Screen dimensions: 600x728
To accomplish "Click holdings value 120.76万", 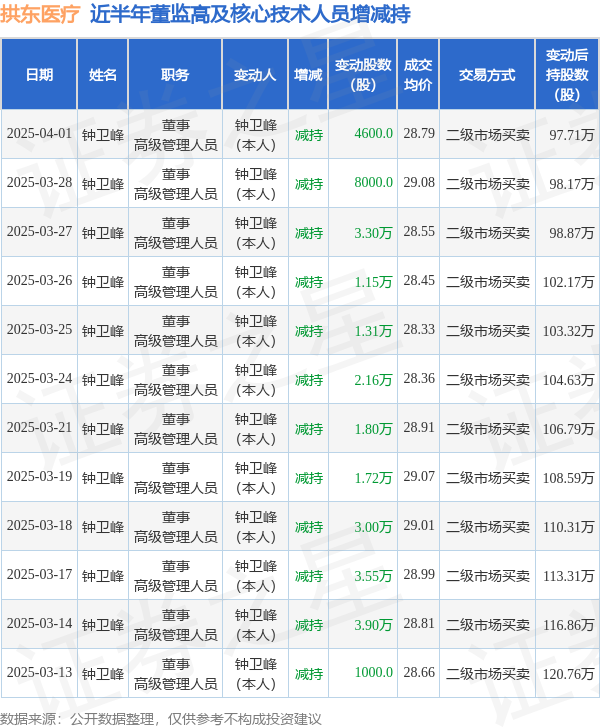I will click(x=568, y=674).
